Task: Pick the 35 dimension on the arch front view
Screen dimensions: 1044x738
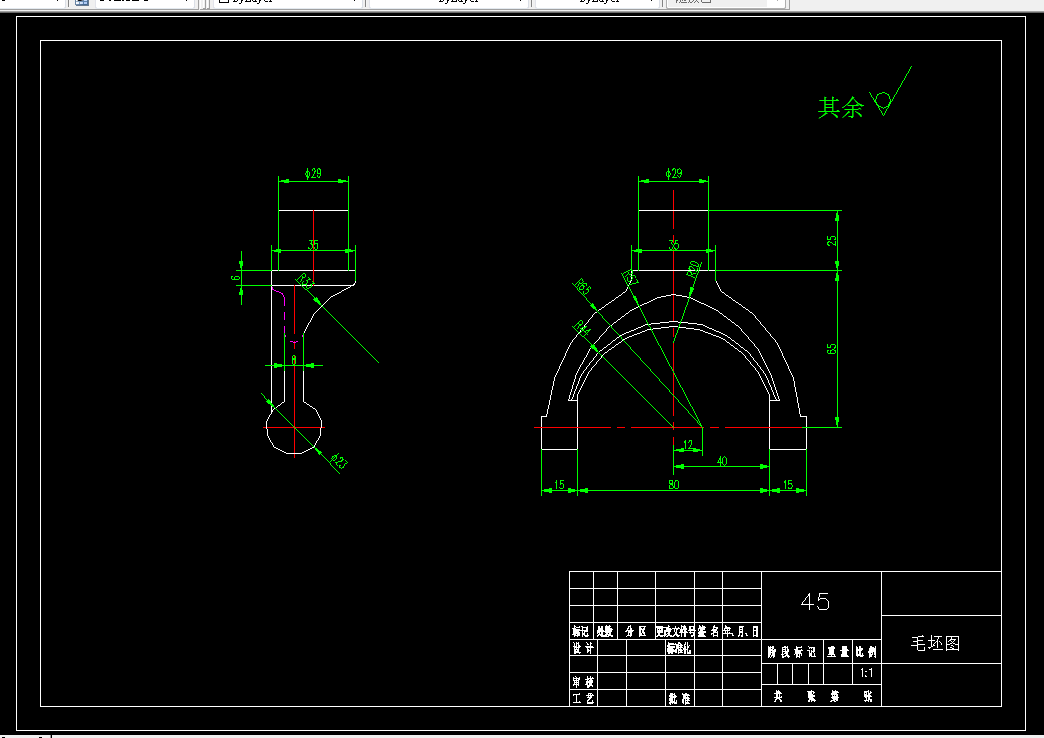Action: (673, 245)
